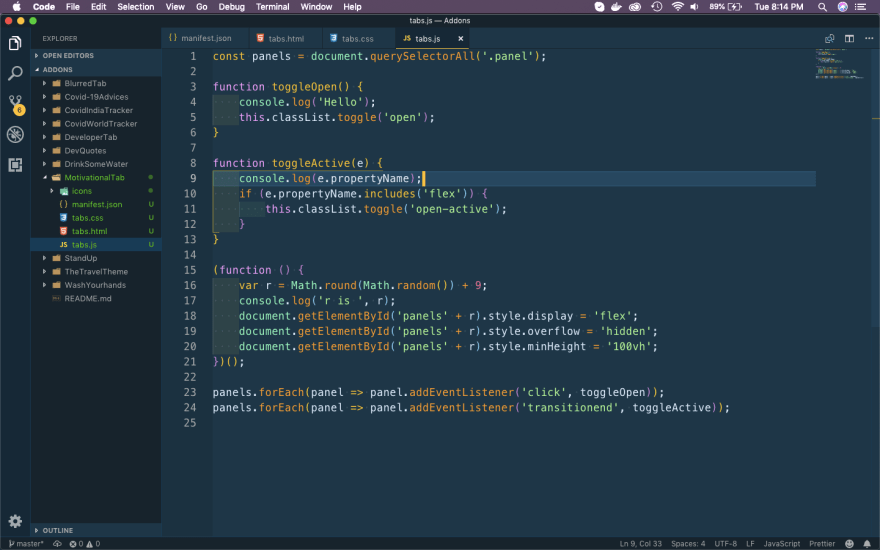Change indentation via Spaces: 4
The height and width of the screenshot is (550, 880).
pos(688,543)
